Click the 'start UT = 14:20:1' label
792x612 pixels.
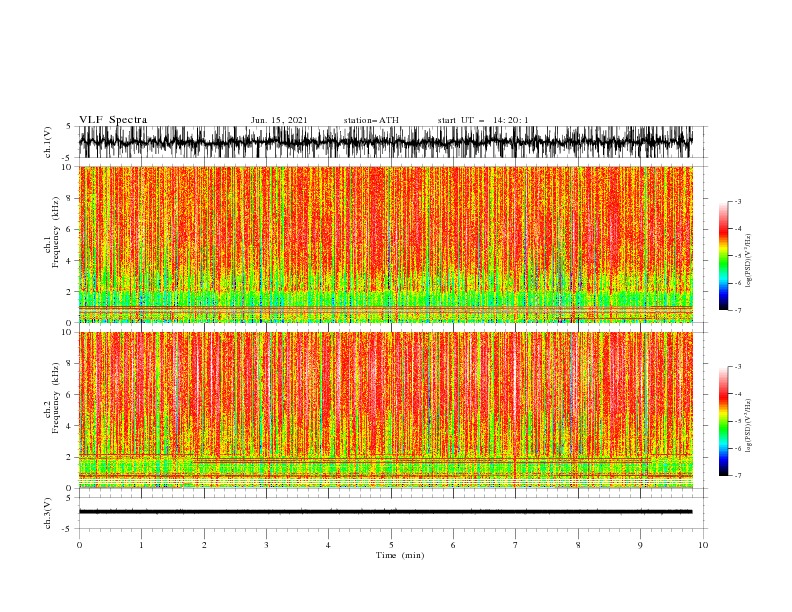(x=483, y=120)
